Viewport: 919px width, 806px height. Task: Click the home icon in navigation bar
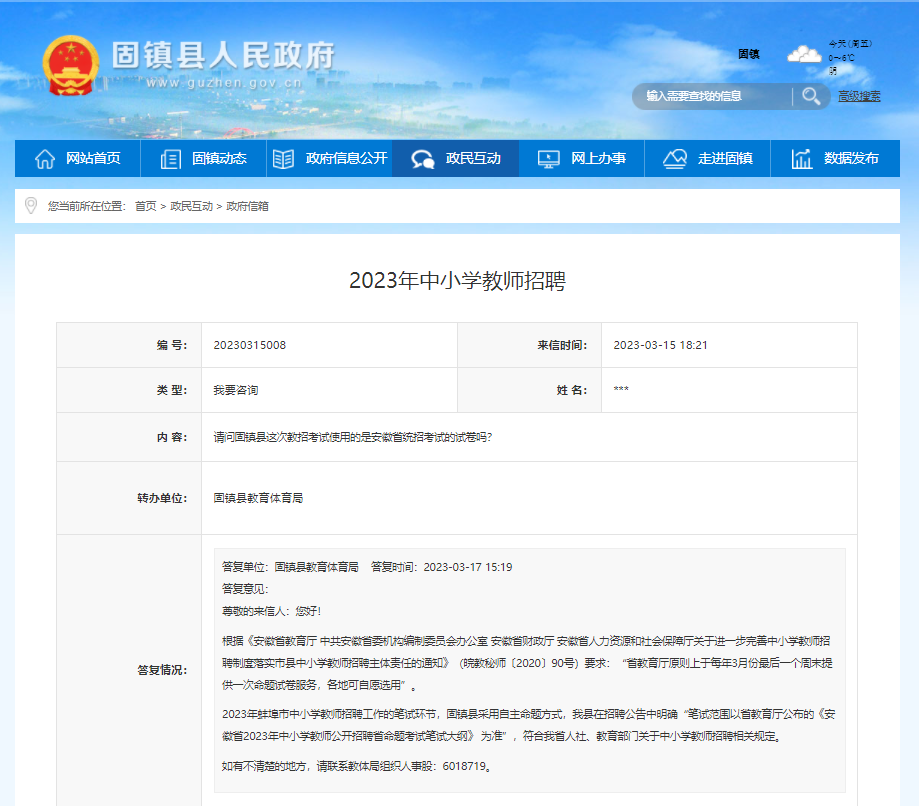(x=45, y=159)
